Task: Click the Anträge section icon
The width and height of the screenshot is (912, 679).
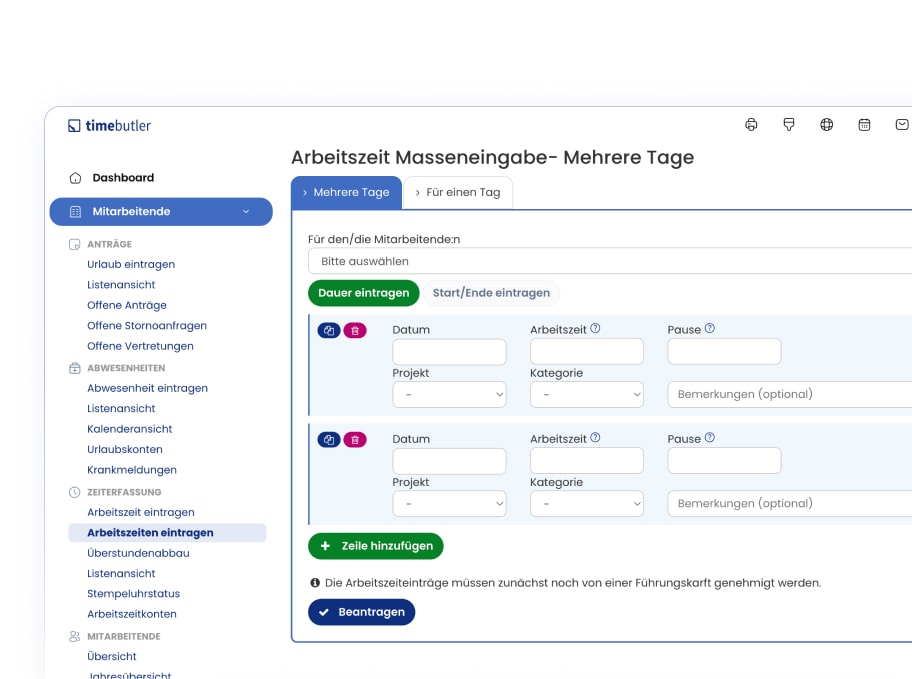Action: [x=74, y=244]
